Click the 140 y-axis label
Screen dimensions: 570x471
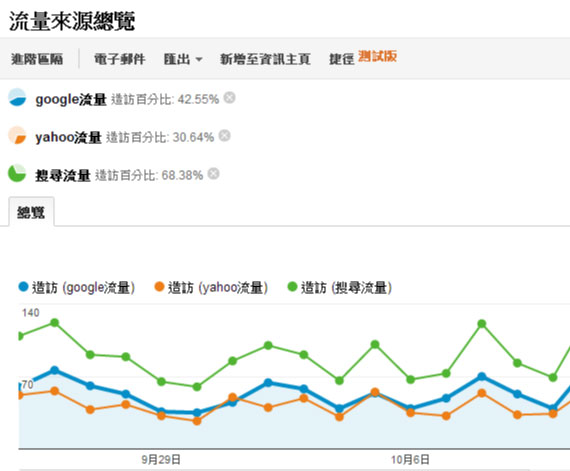[x=31, y=313]
